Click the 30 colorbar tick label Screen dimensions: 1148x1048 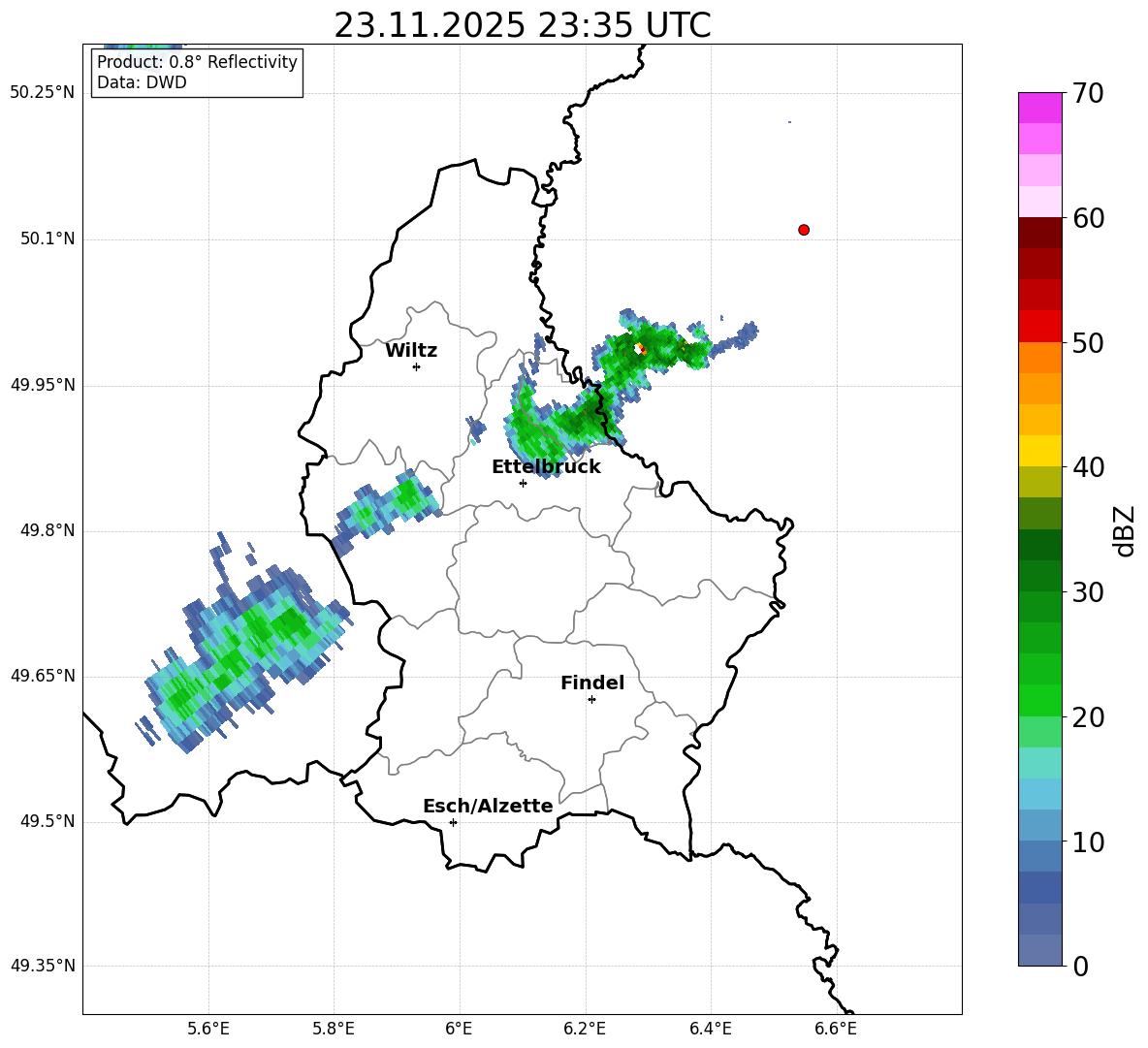point(1087,592)
